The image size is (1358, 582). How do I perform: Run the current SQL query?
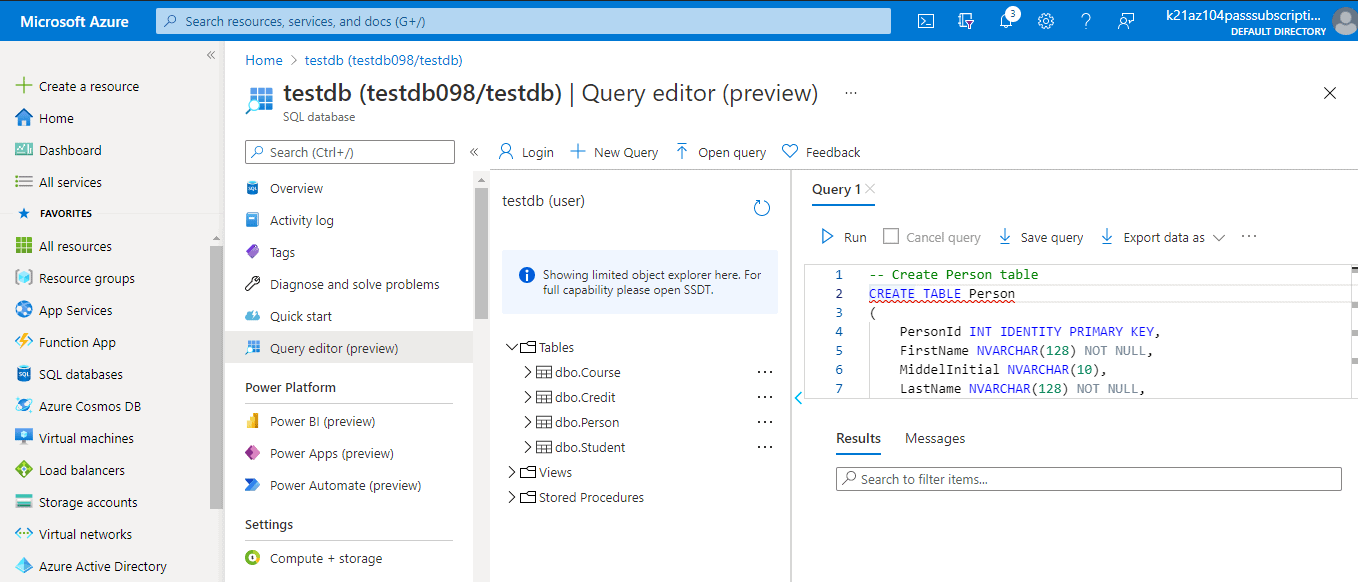843,237
